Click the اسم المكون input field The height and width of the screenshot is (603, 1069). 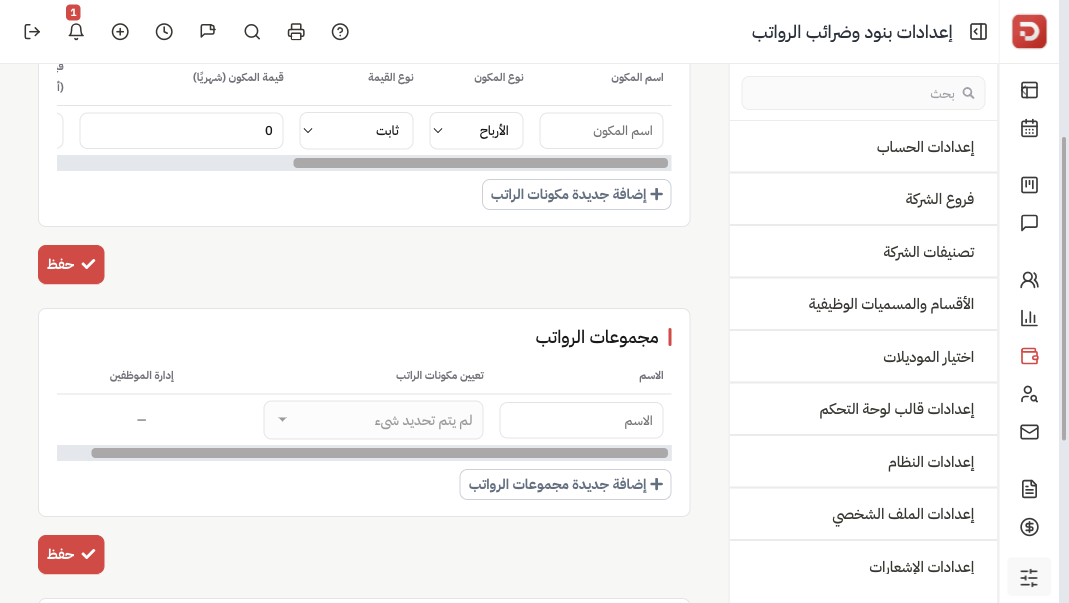tap(601, 131)
